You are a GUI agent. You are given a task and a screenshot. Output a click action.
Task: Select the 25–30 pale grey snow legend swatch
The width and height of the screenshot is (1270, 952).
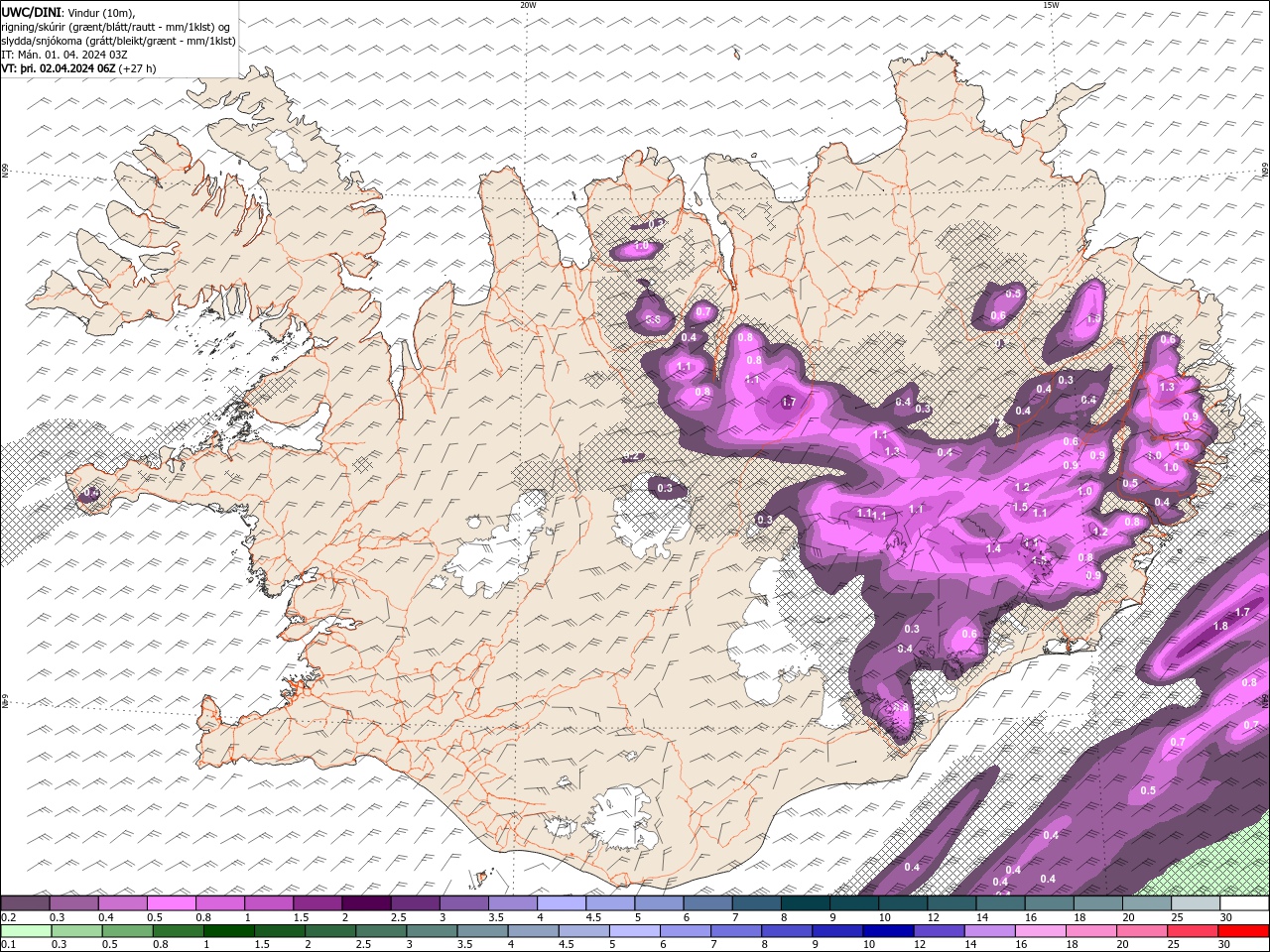tap(1195, 903)
